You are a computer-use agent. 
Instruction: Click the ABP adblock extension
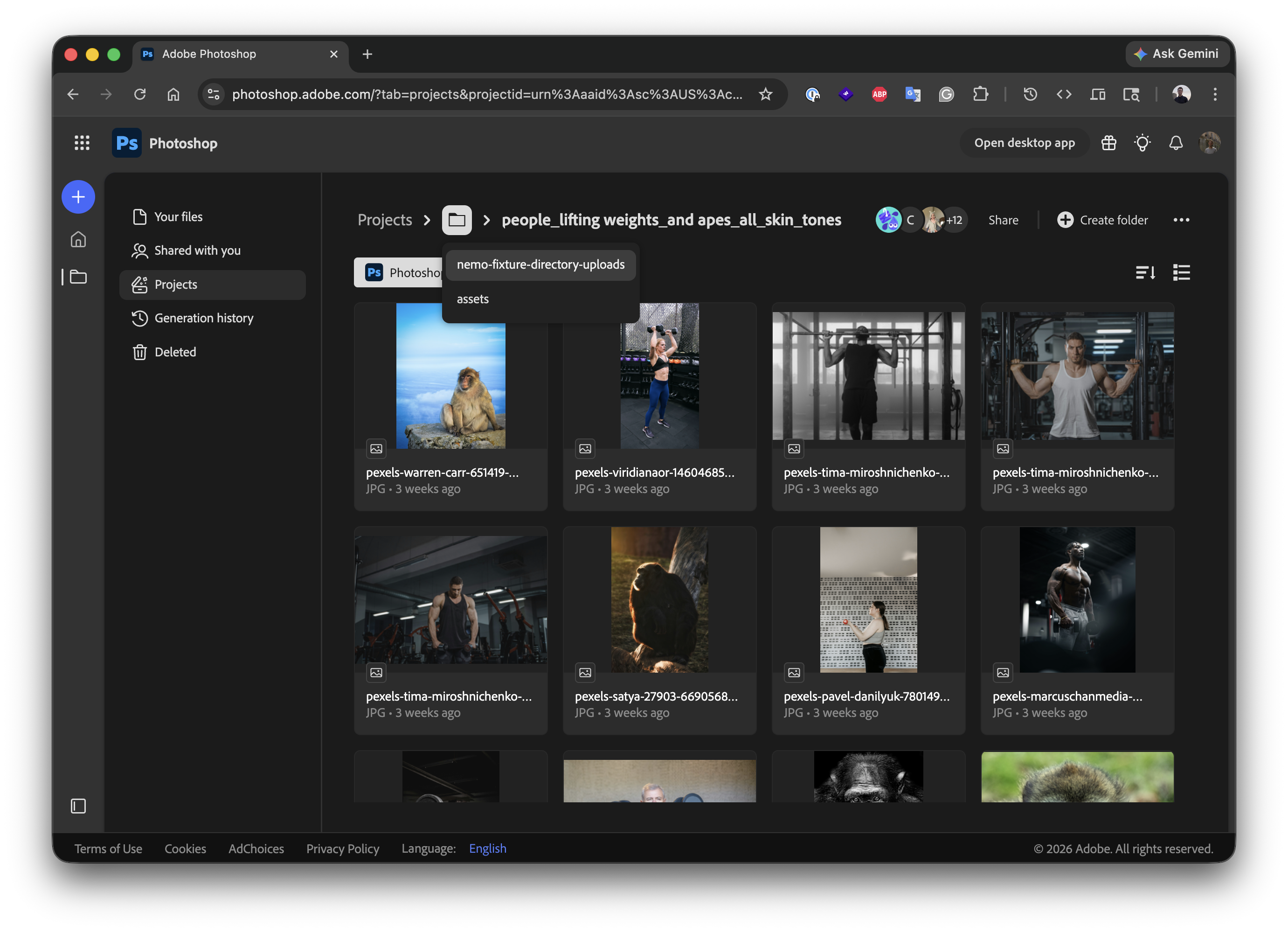(879, 94)
